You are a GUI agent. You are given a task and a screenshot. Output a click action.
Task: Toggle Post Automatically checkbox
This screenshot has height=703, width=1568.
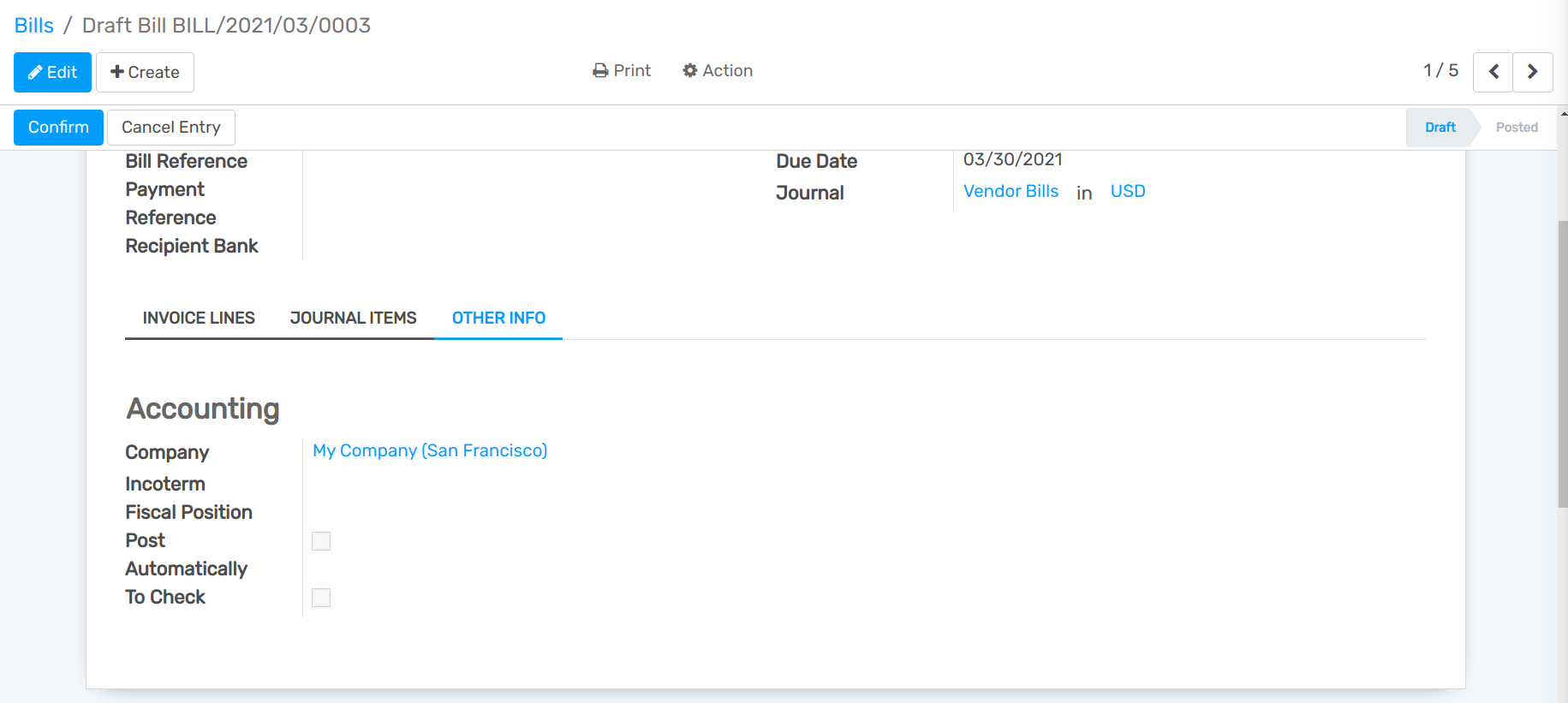321,541
